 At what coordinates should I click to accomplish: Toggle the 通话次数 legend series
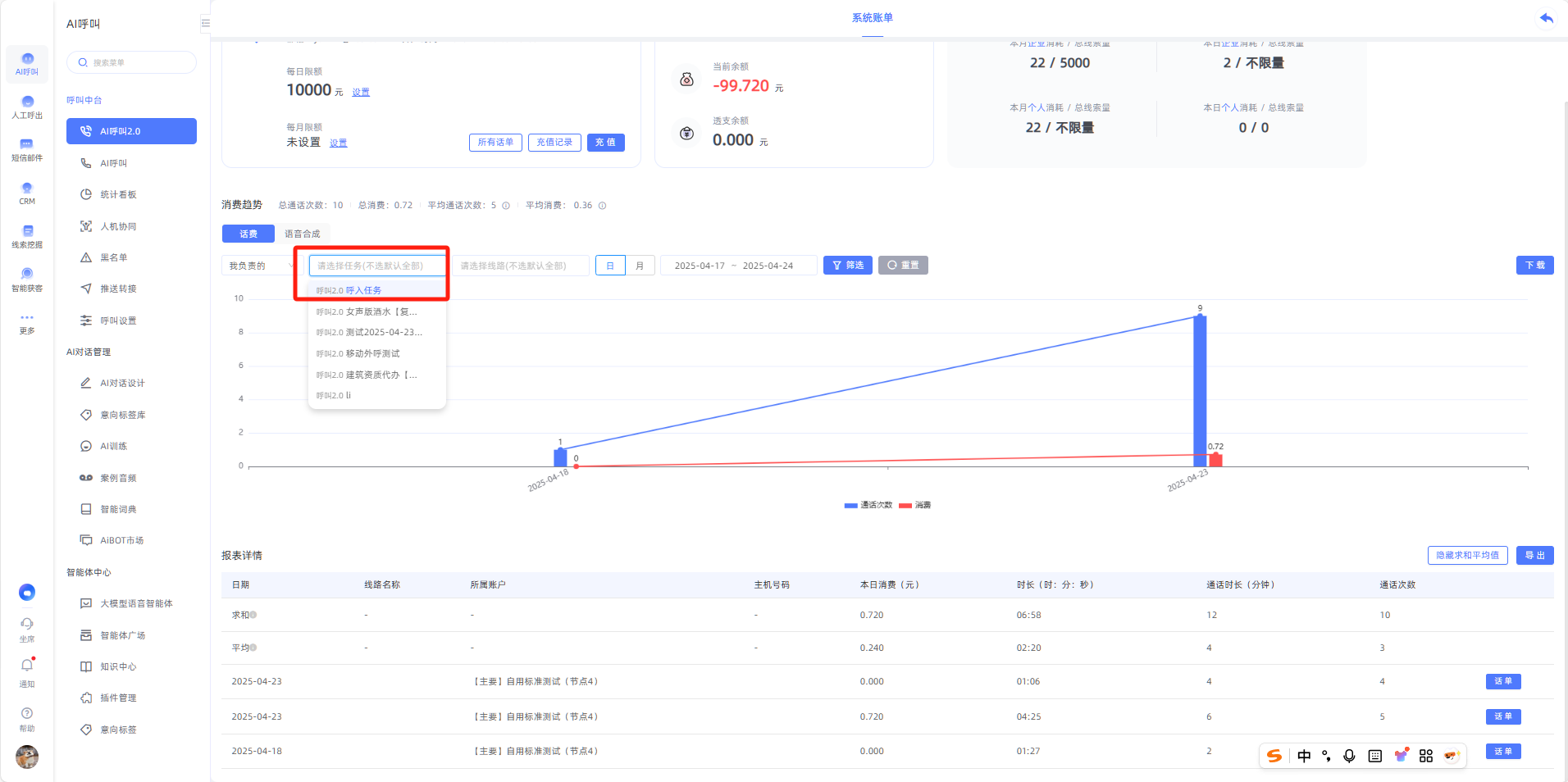pyautogui.click(x=868, y=505)
